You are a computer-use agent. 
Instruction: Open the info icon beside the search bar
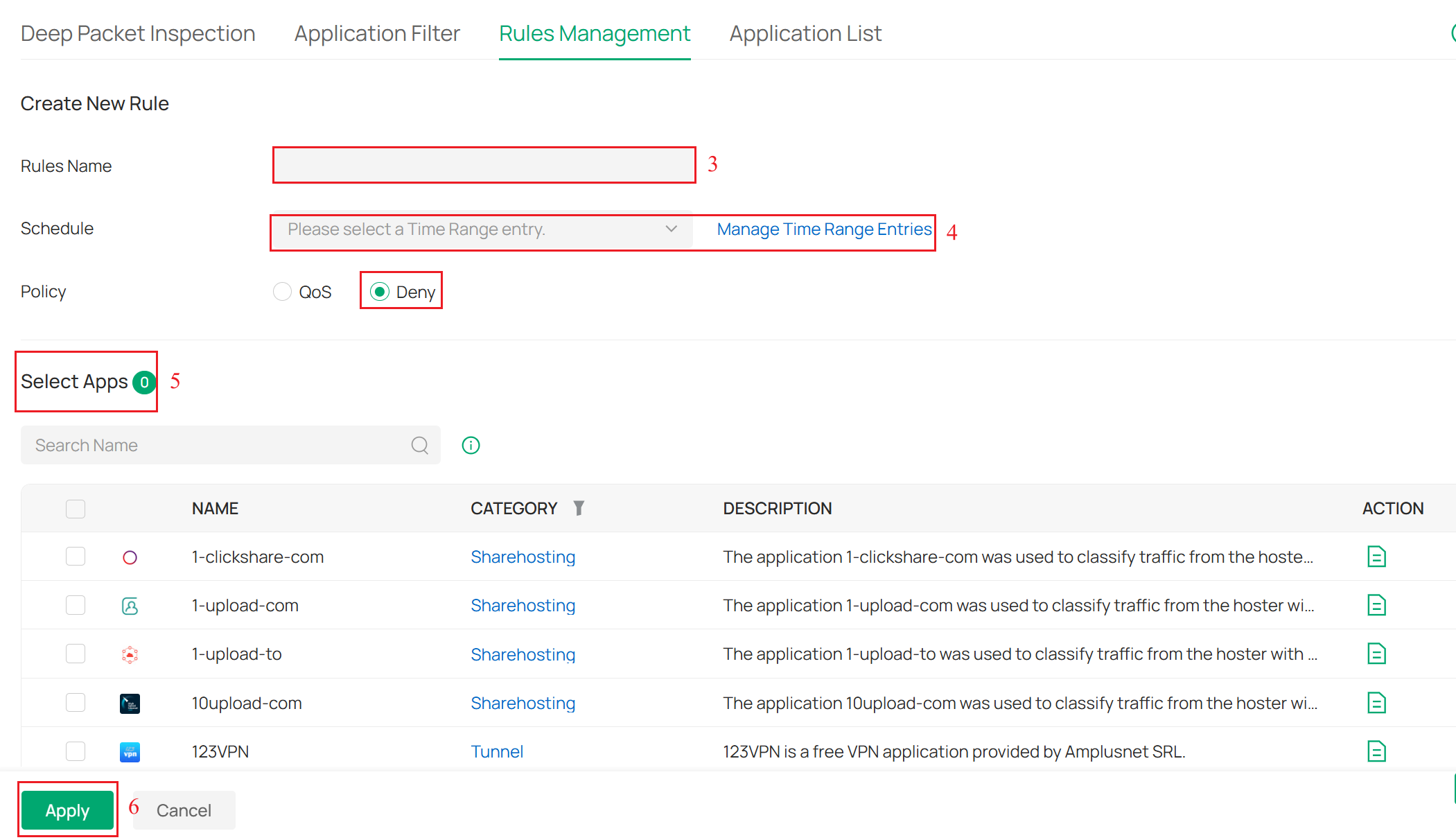(x=471, y=445)
